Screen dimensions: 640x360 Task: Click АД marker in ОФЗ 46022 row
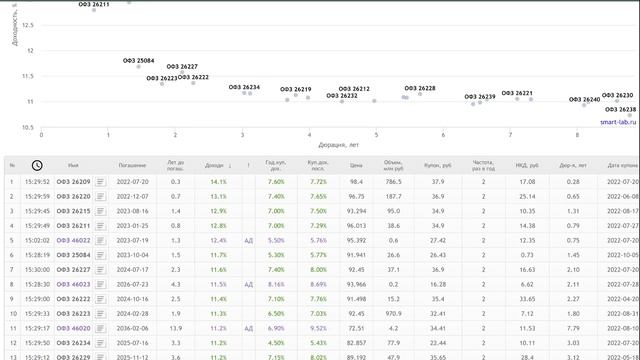coord(249,240)
